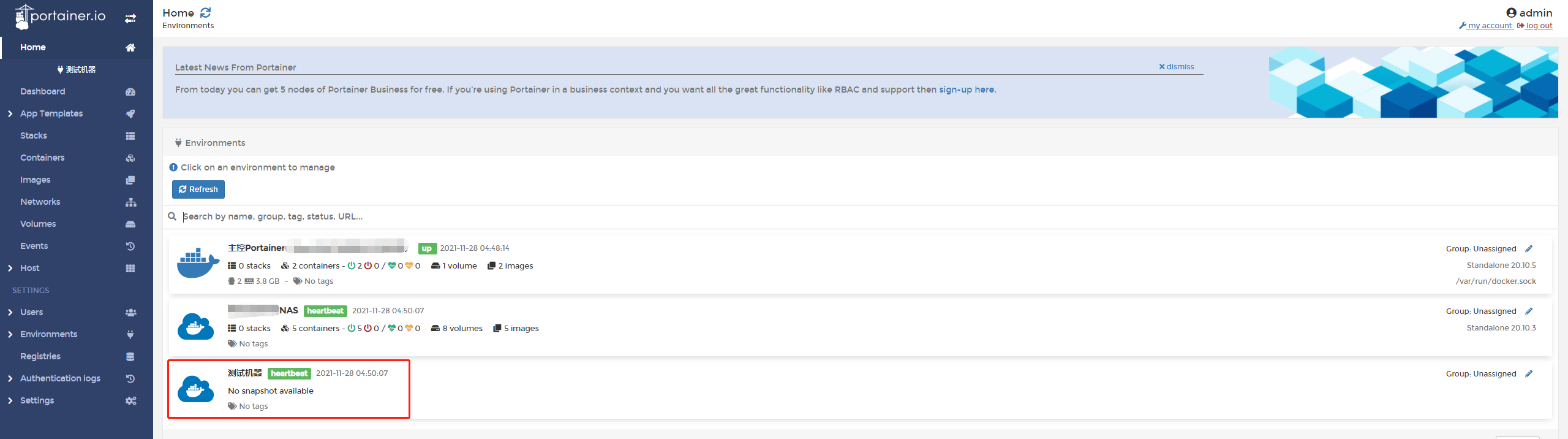Click the Volumes drive icon
The width and height of the screenshot is (1568, 439).
tap(130, 224)
